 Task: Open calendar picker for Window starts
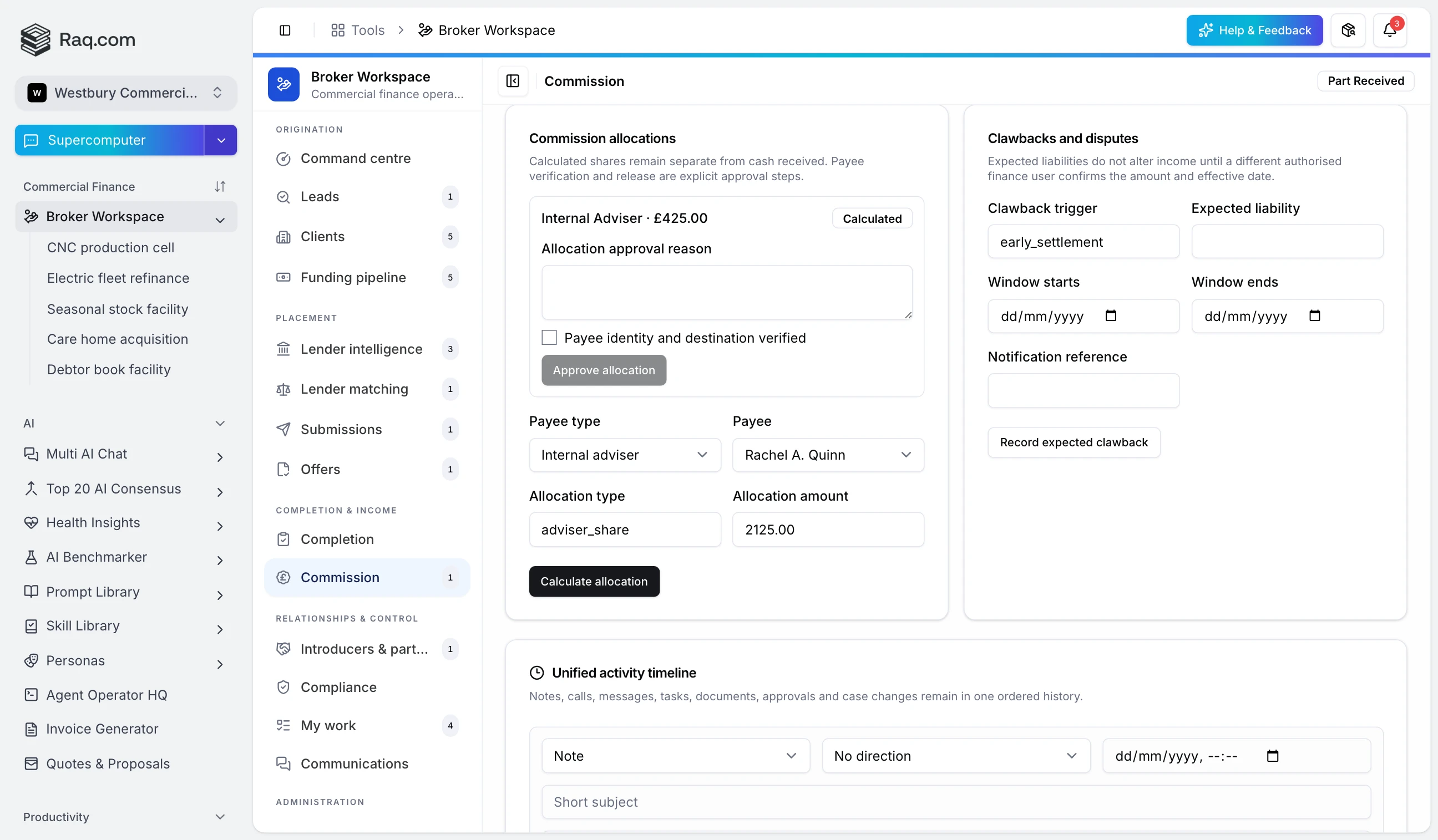[1111, 315]
